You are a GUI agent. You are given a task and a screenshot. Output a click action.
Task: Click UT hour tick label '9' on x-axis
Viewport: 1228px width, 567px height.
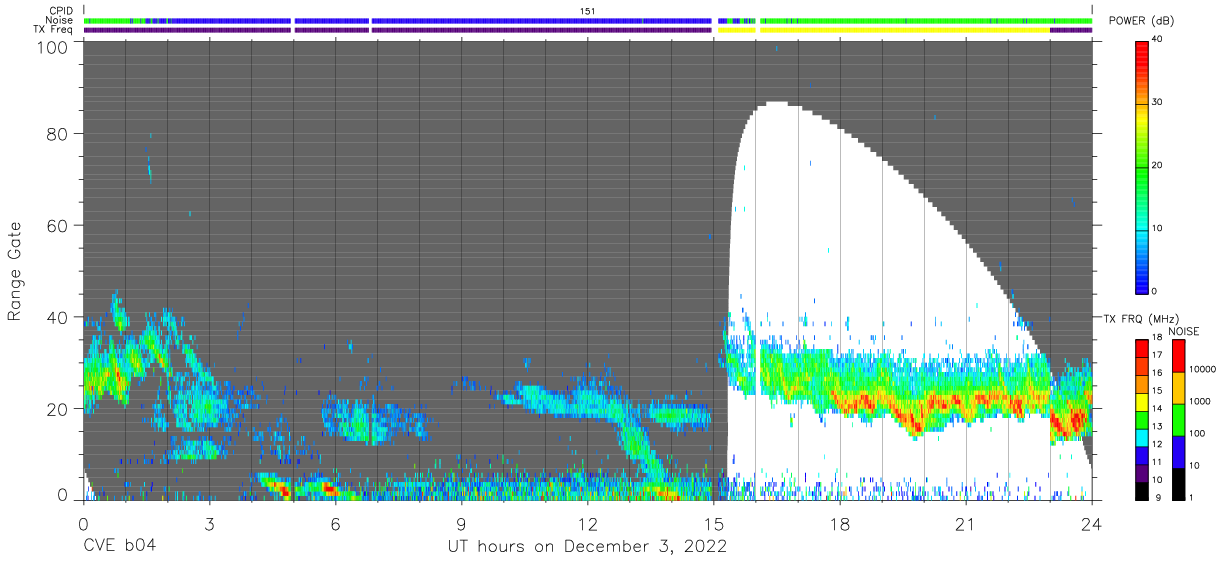(x=461, y=523)
